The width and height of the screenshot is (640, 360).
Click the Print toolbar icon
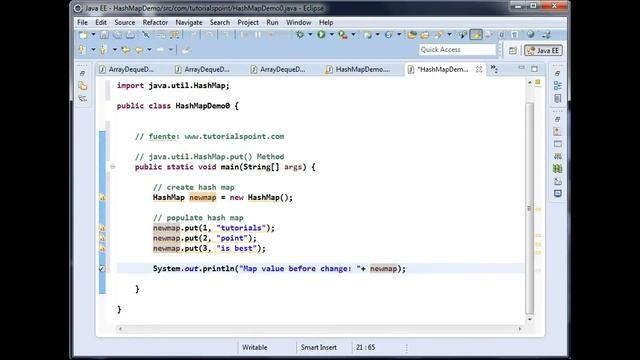coord(130,35)
